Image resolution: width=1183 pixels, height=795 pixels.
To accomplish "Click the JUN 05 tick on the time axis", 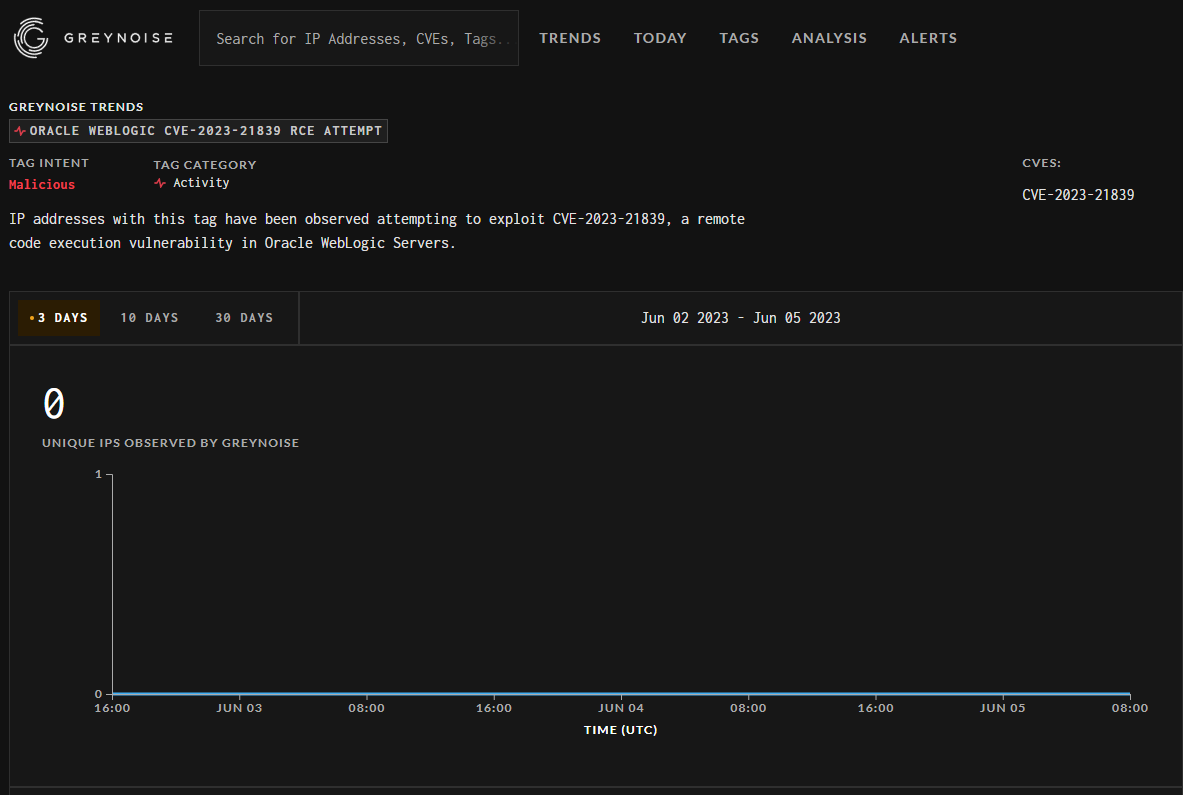I will point(1003,708).
